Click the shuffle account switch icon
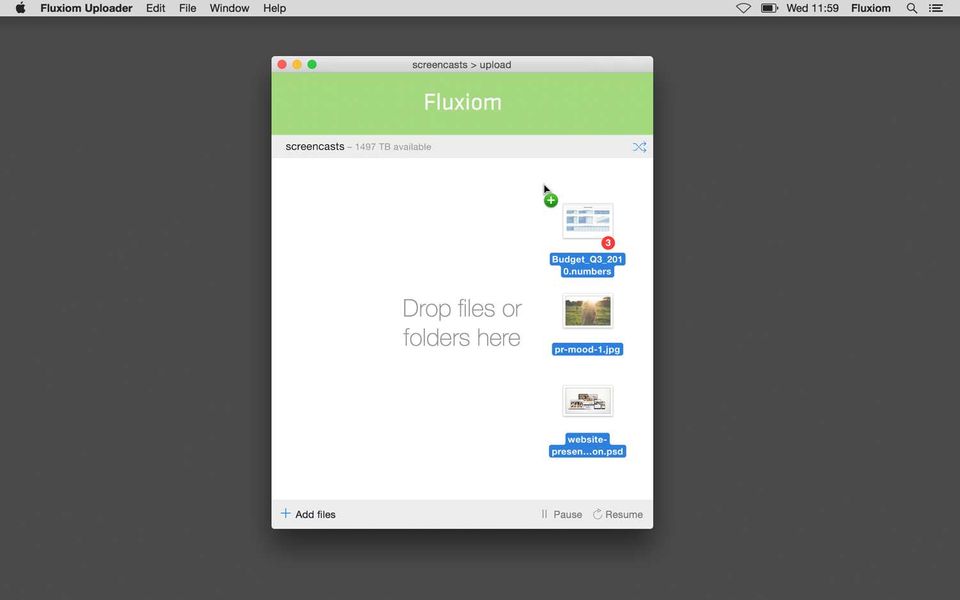960x600 pixels. tap(639, 147)
